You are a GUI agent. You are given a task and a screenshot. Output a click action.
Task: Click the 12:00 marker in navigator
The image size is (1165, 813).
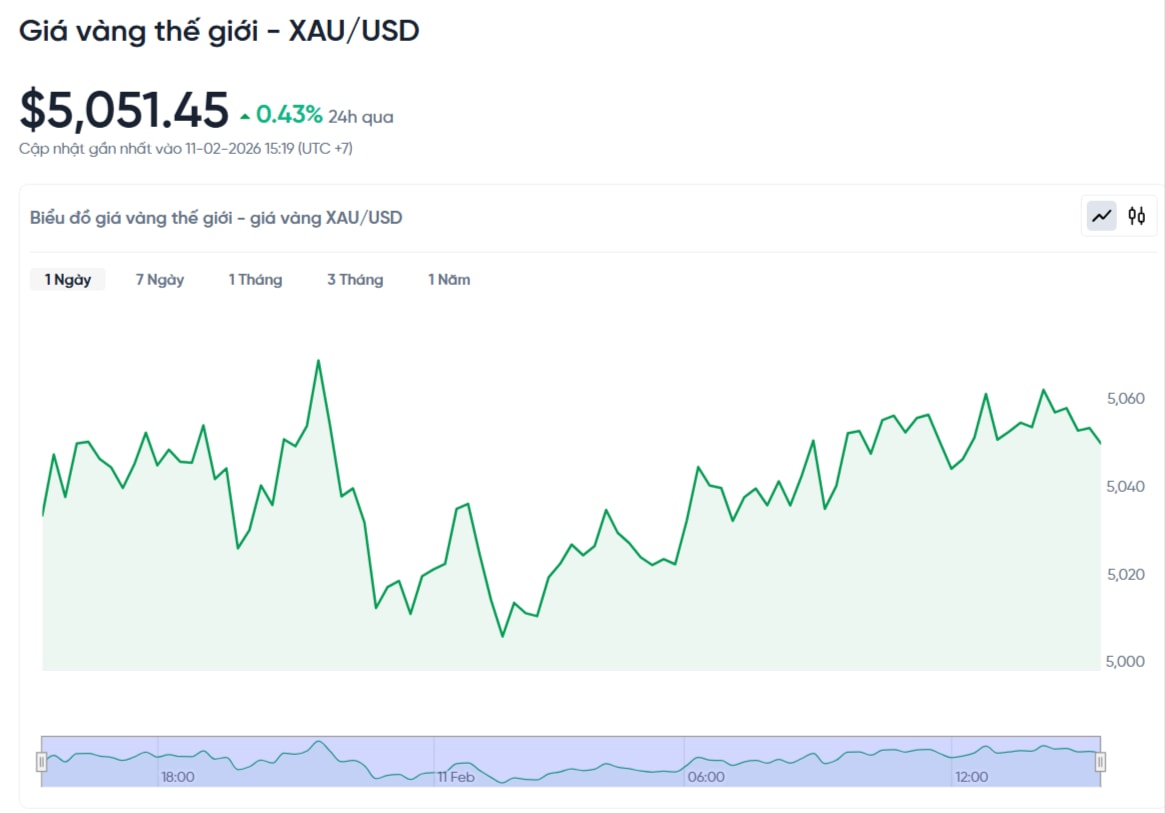(971, 777)
